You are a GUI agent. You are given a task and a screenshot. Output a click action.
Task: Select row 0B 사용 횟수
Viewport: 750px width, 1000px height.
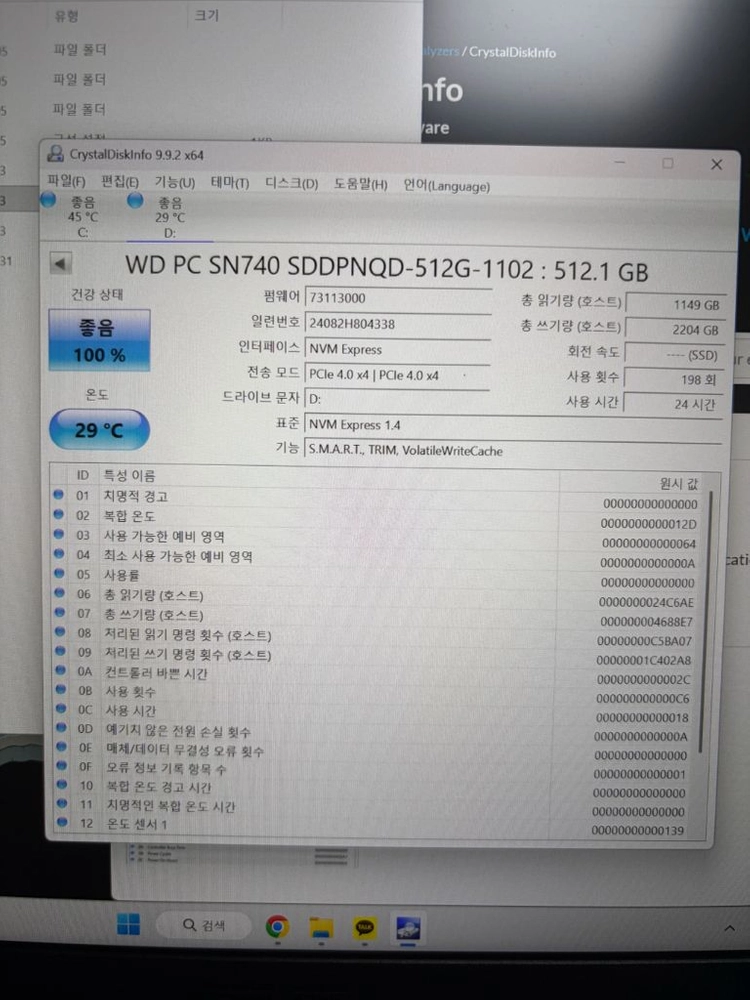pos(378,695)
